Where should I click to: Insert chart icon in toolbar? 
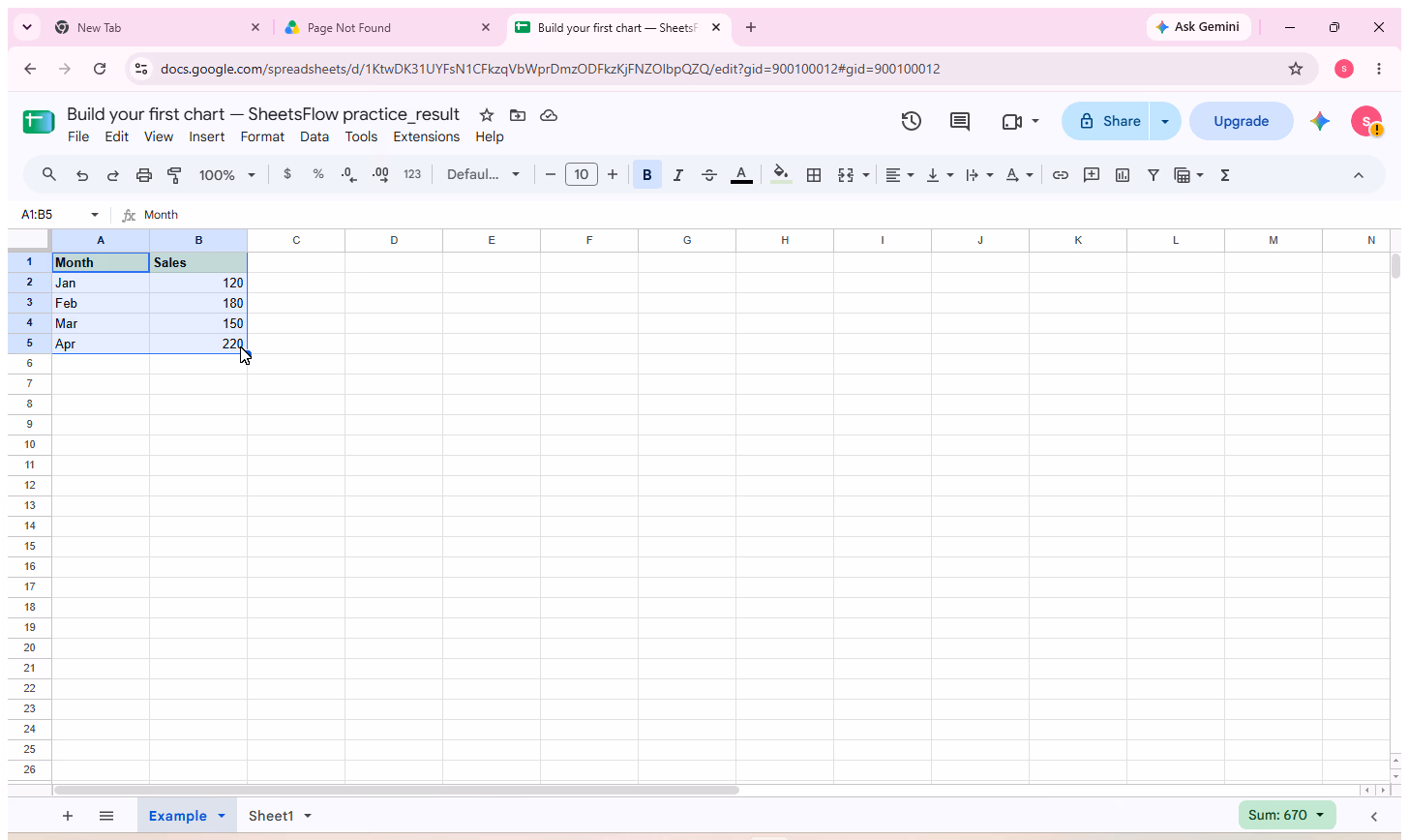pyautogui.click(x=1123, y=175)
